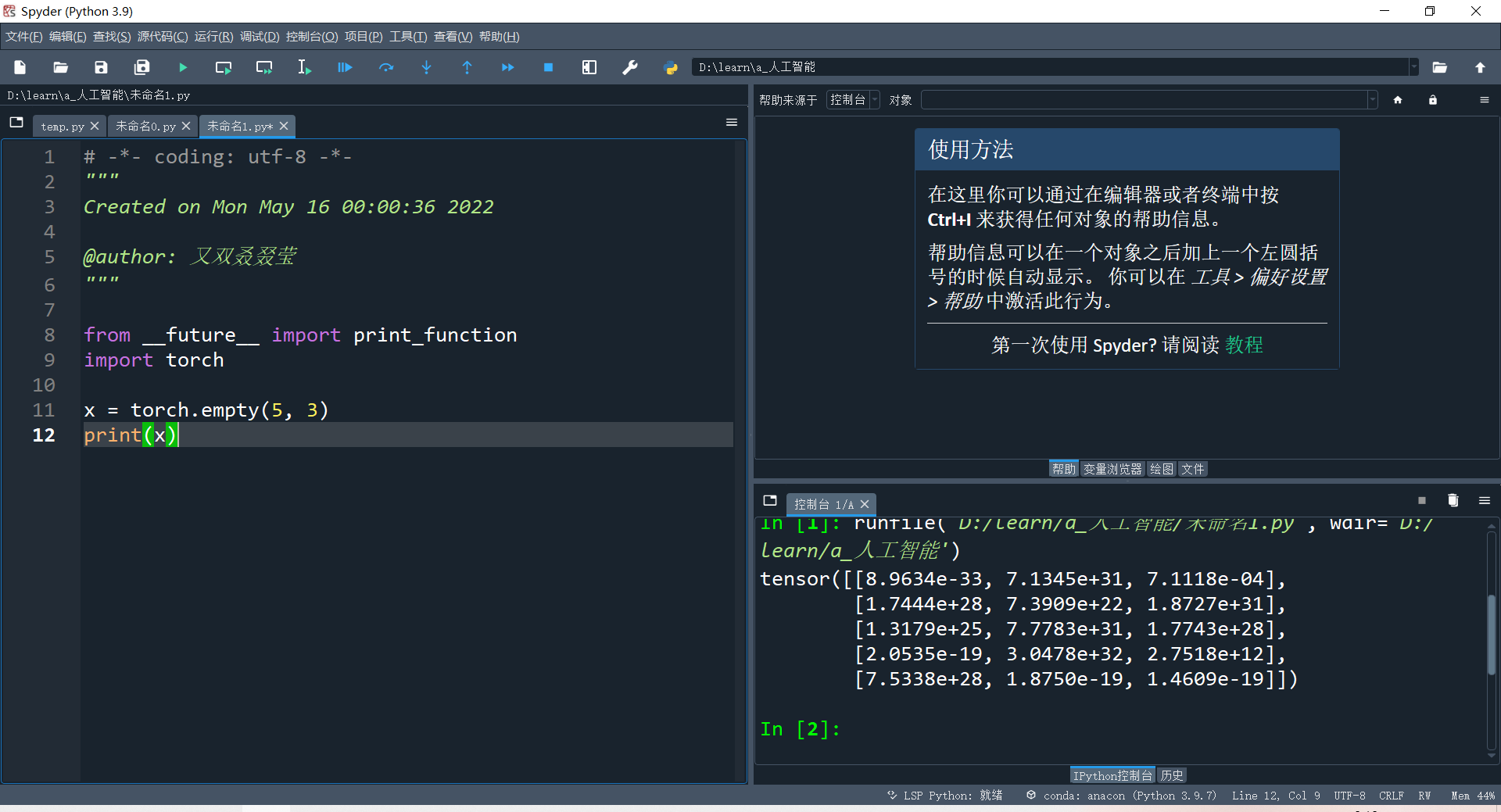This screenshot has width=1501, height=812.
Task: Open Preferences via the wrench icon
Action: click(630, 67)
